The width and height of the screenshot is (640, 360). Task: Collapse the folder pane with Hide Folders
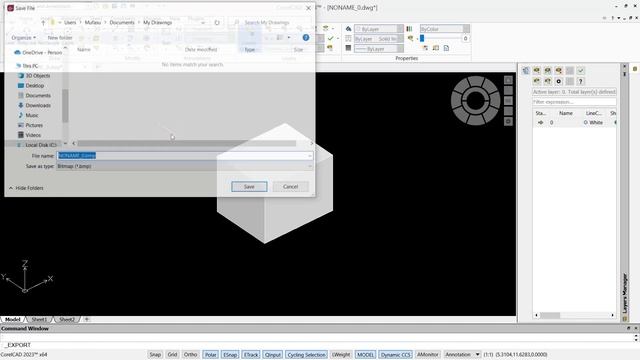coord(26,188)
